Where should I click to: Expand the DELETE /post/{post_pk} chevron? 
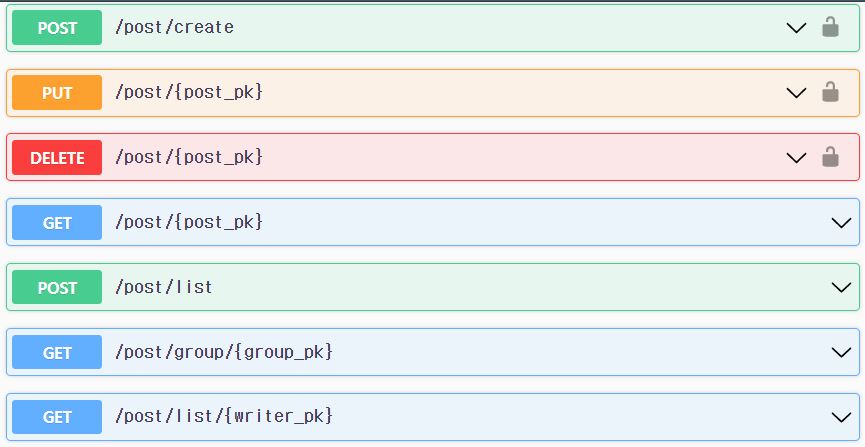[796, 158]
